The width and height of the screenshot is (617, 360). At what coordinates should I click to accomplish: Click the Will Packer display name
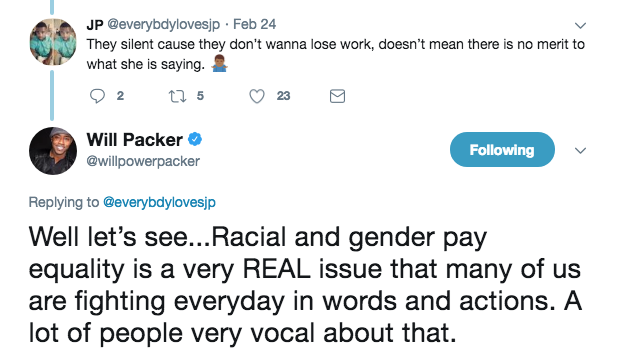pyautogui.click(x=135, y=140)
